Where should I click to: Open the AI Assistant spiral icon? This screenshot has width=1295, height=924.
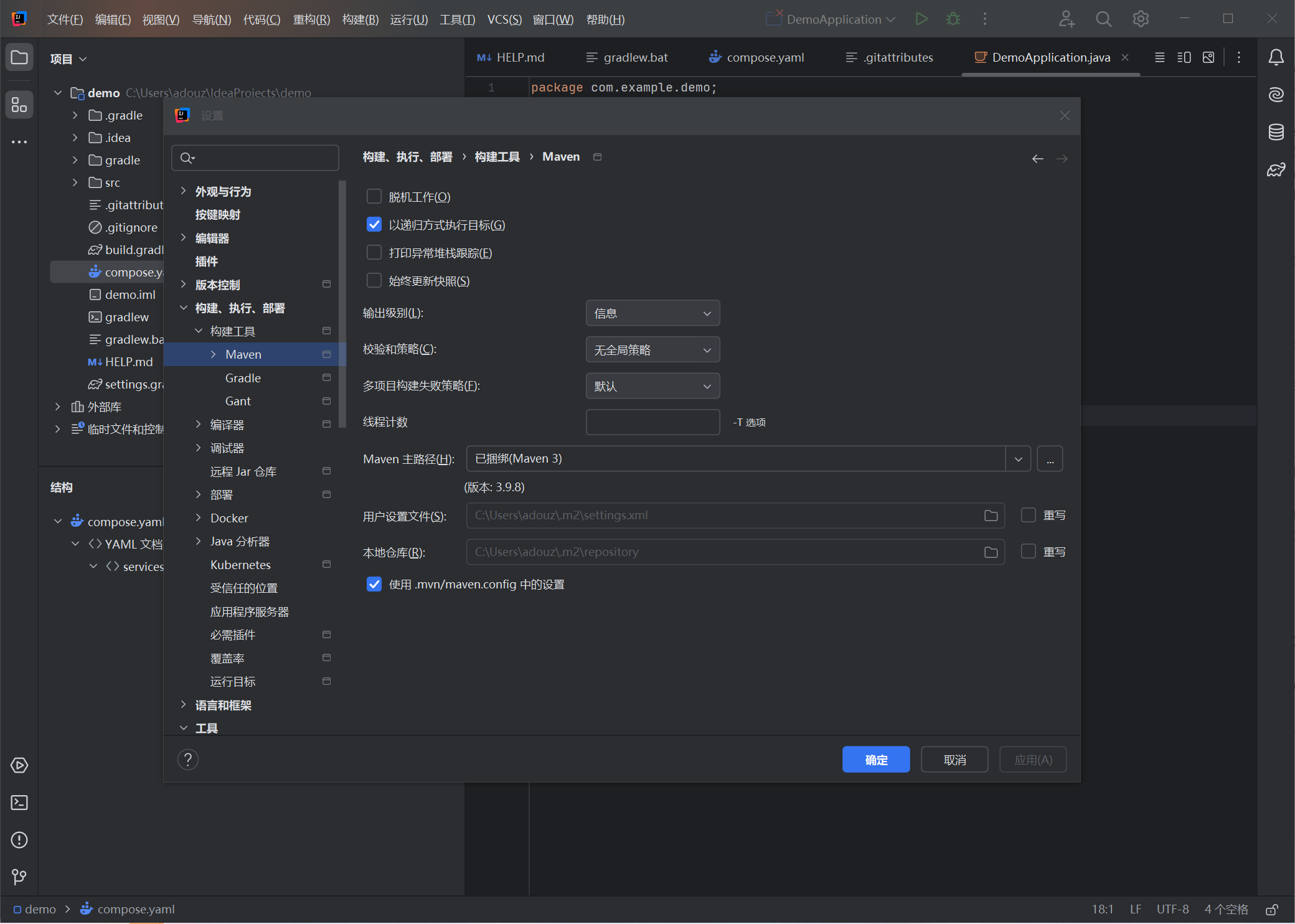pyautogui.click(x=1276, y=95)
